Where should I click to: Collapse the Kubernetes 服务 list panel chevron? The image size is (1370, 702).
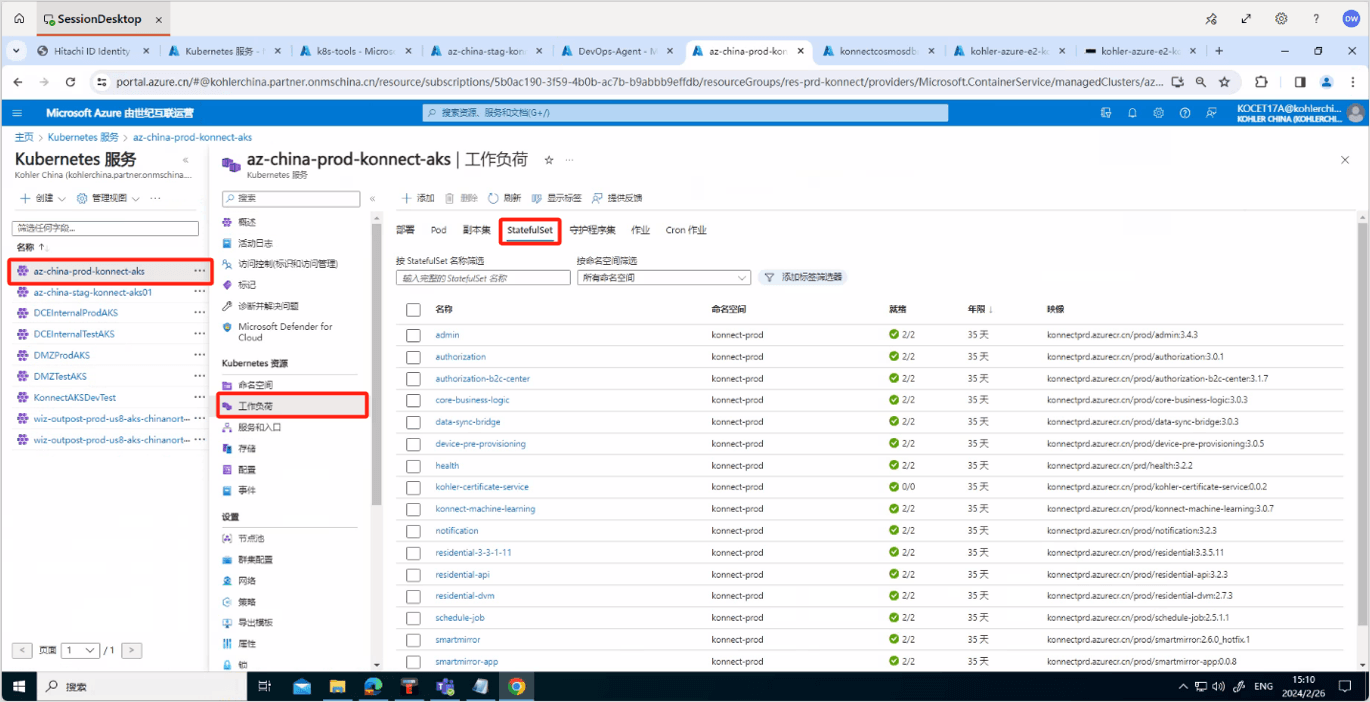[x=185, y=160]
